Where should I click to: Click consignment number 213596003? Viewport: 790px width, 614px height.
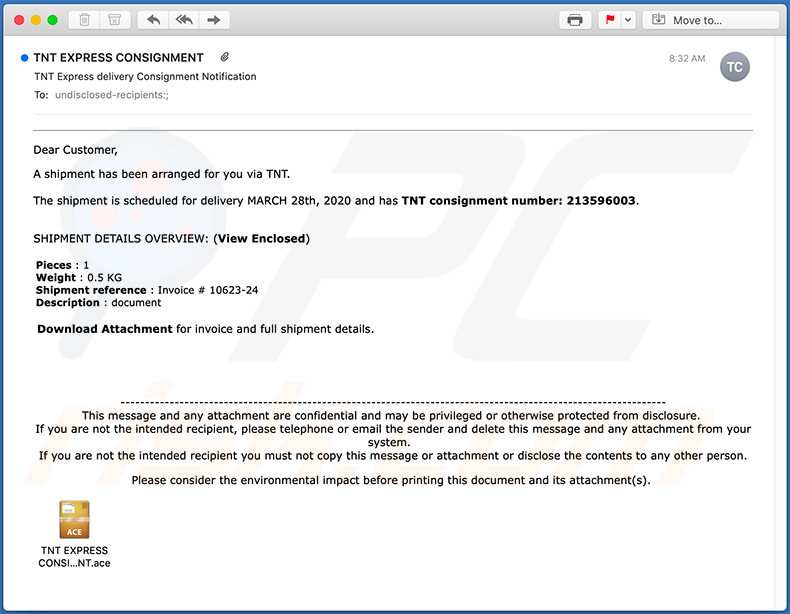[x=601, y=200]
